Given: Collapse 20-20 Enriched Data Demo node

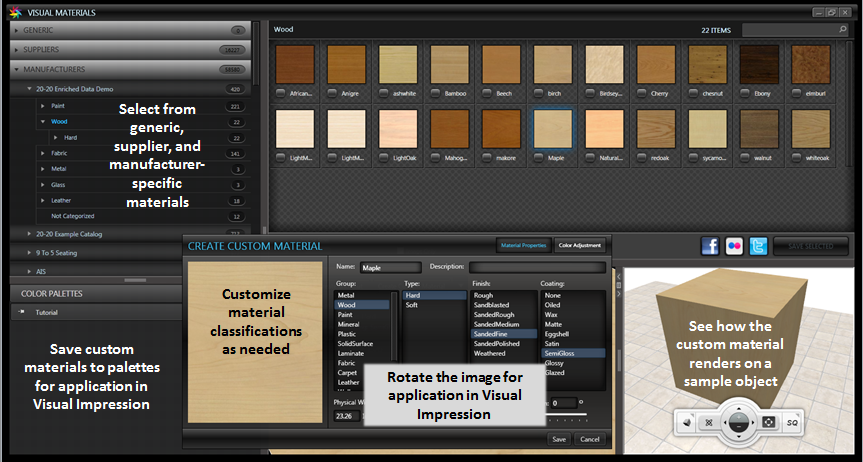Looking at the screenshot, I should (x=30, y=89).
